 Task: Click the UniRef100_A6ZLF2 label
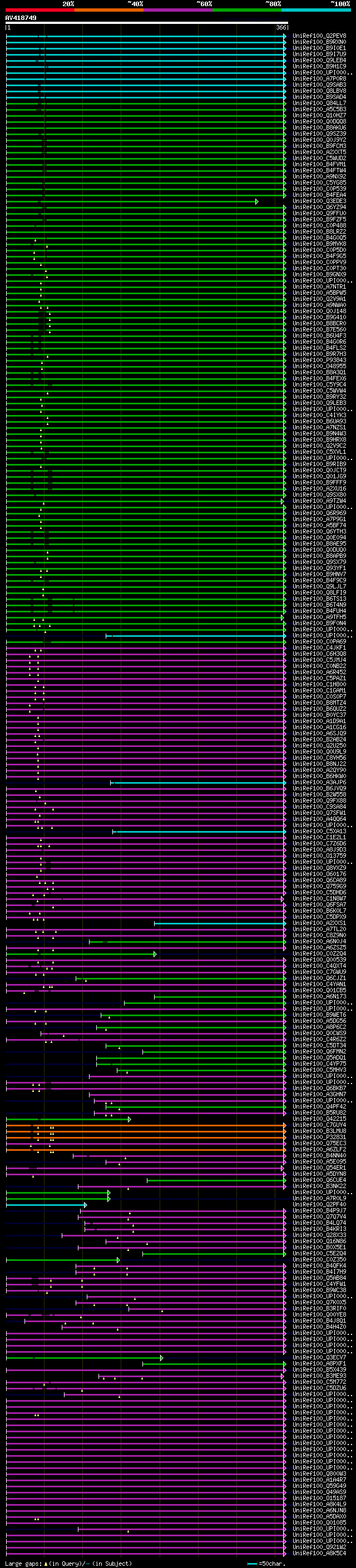319,1149
